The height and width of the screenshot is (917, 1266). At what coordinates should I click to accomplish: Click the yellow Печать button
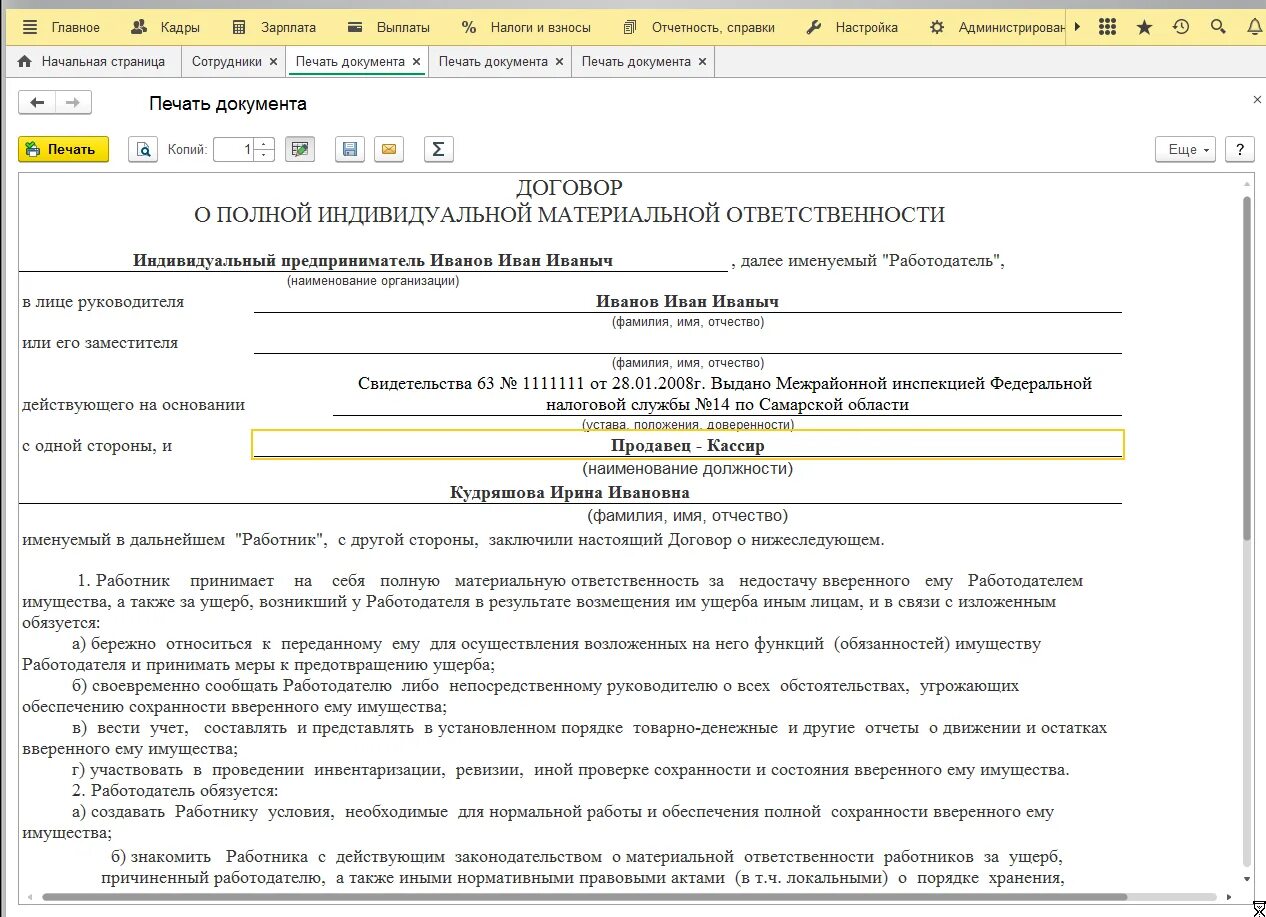click(x=63, y=149)
